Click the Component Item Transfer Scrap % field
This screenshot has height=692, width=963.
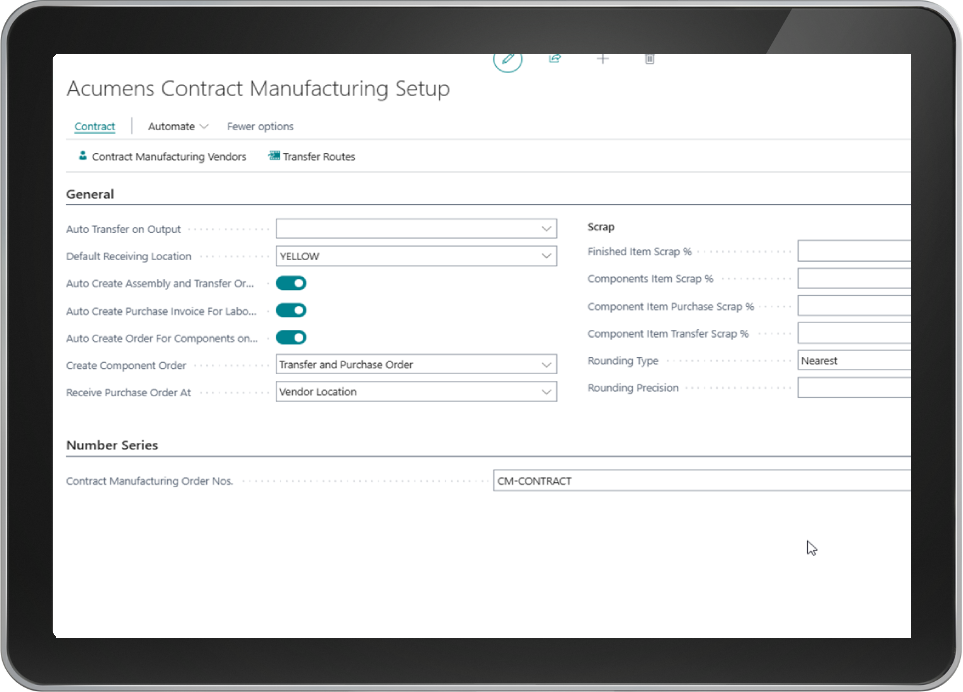854,333
